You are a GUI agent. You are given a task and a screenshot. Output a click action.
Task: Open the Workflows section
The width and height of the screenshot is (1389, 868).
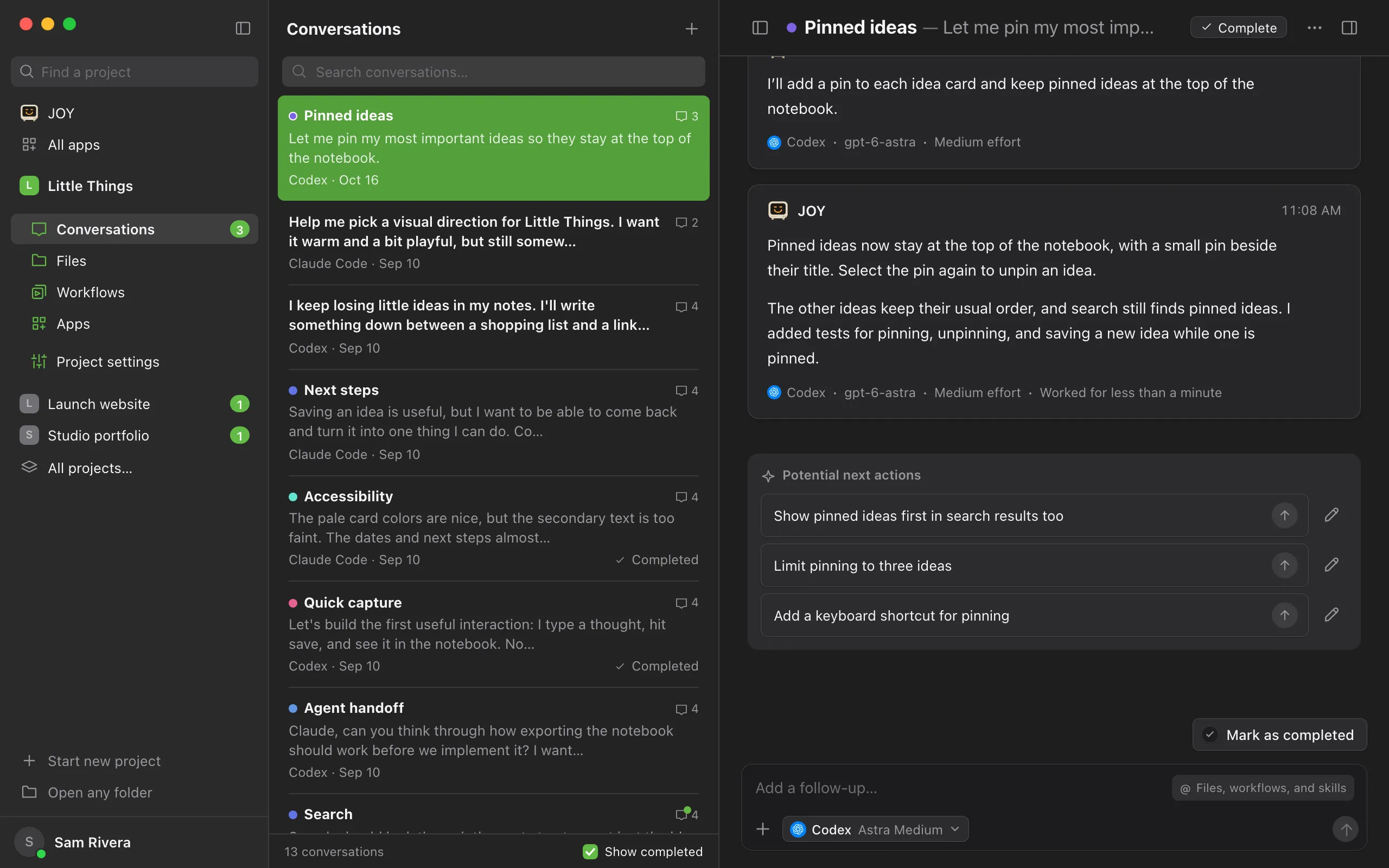click(x=135, y=292)
